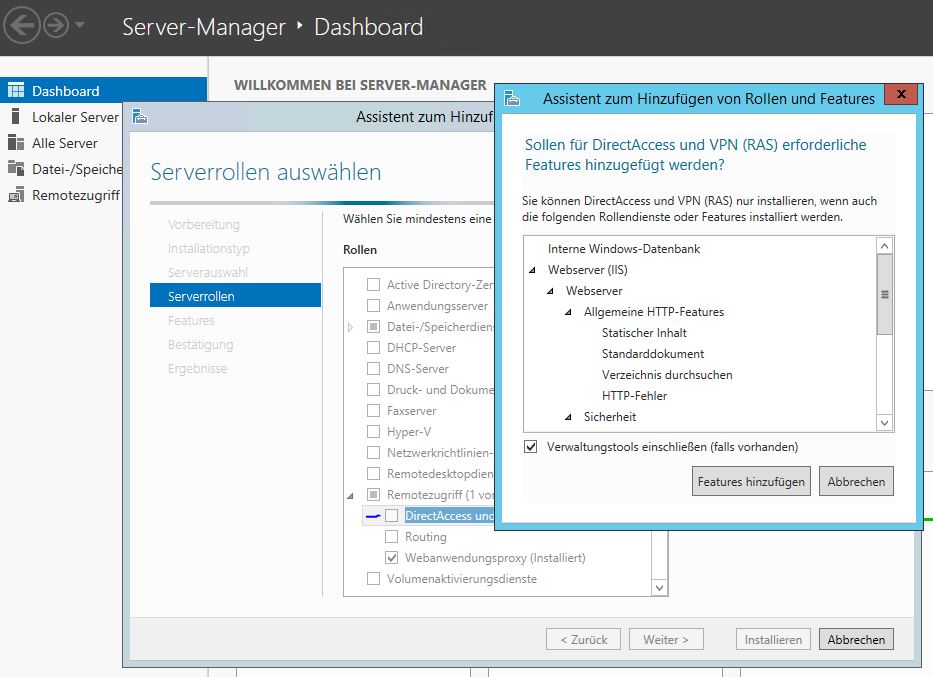Check the Volumenaktivierungsdienste role checkbox
Image resolution: width=933 pixels, height=677 pixels.
pyautogui.click(x=373, y=578)
